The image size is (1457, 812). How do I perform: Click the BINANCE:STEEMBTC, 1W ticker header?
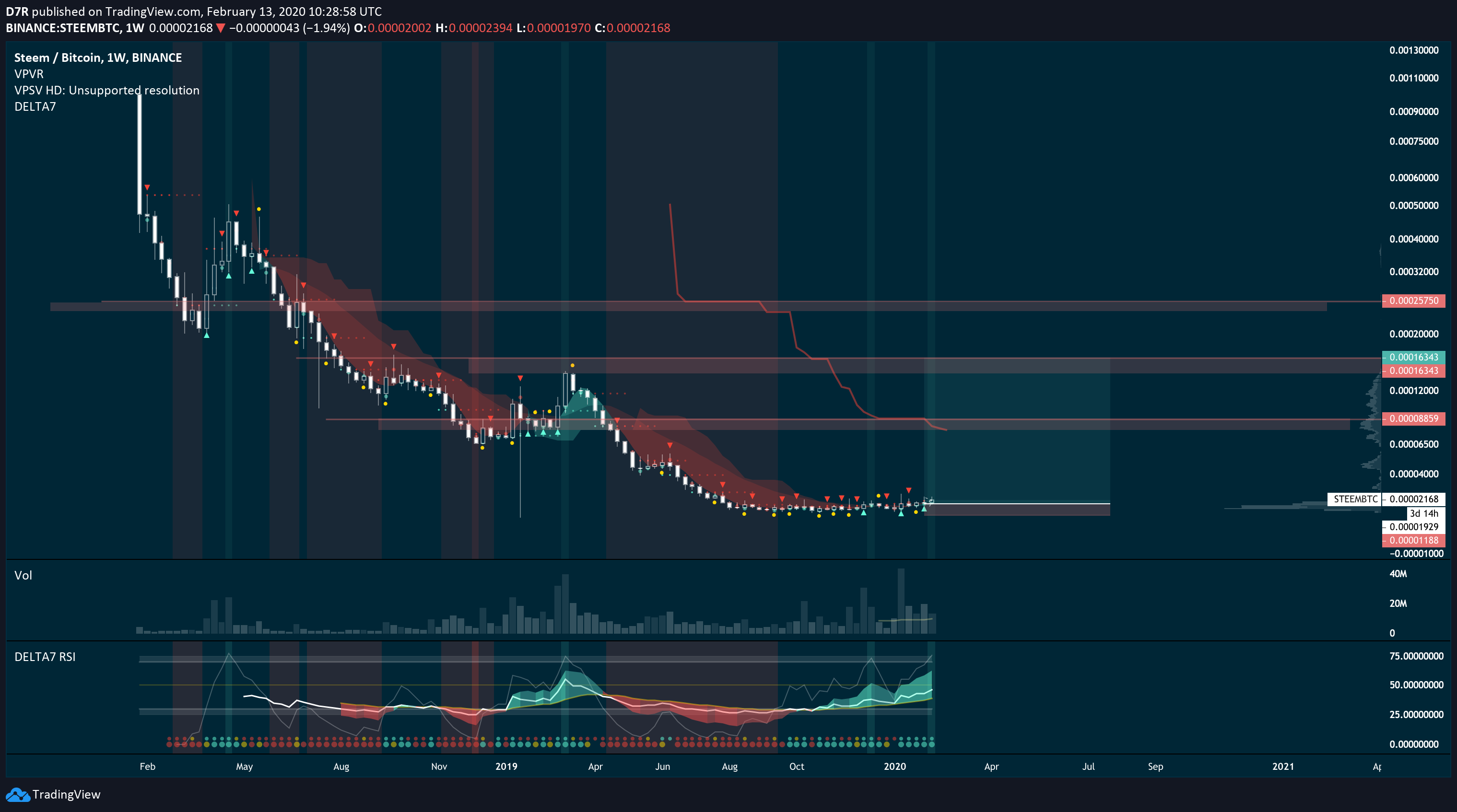tap(75, 28)
